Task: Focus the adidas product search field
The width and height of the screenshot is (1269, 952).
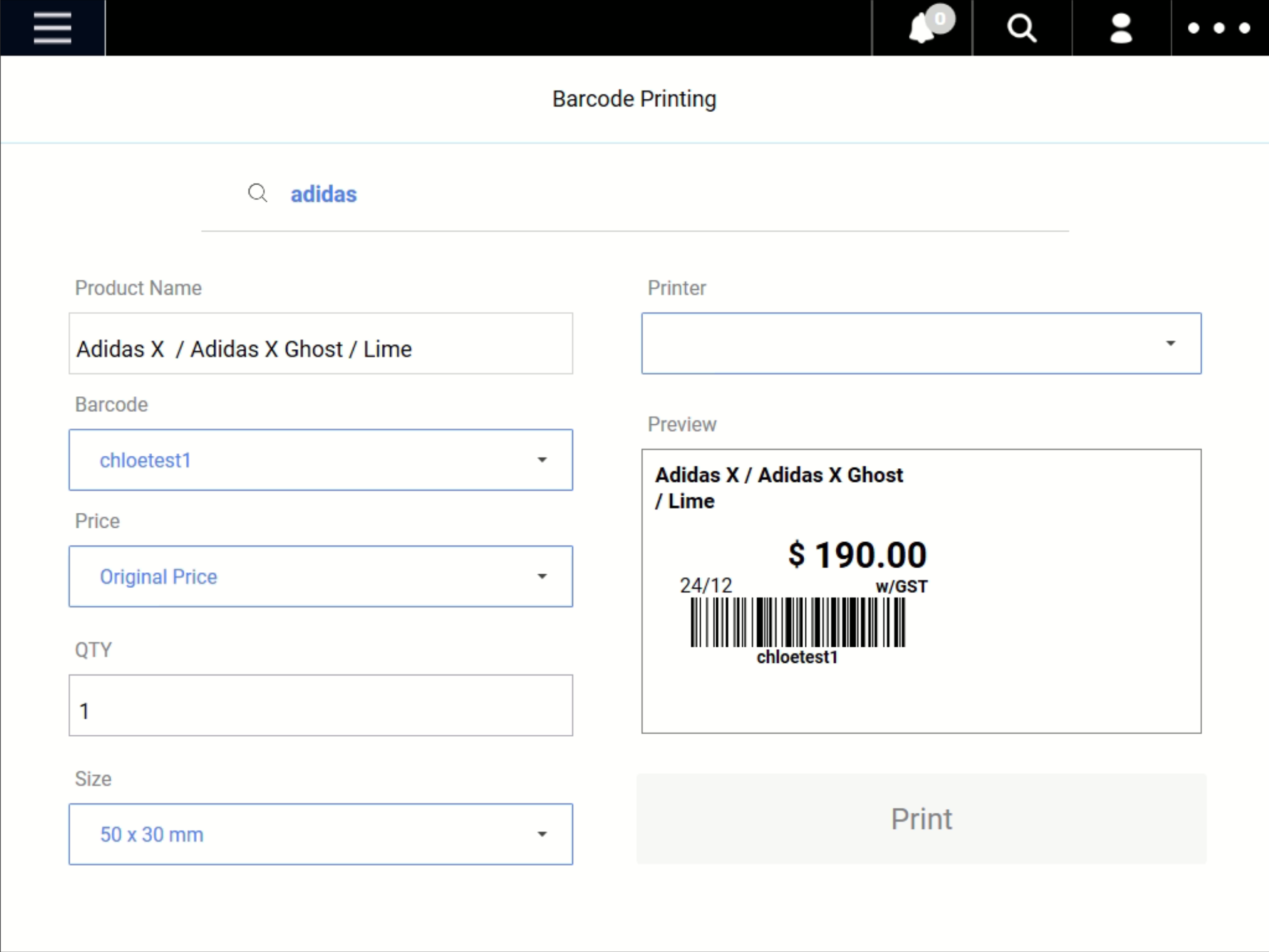Action: 634,195
